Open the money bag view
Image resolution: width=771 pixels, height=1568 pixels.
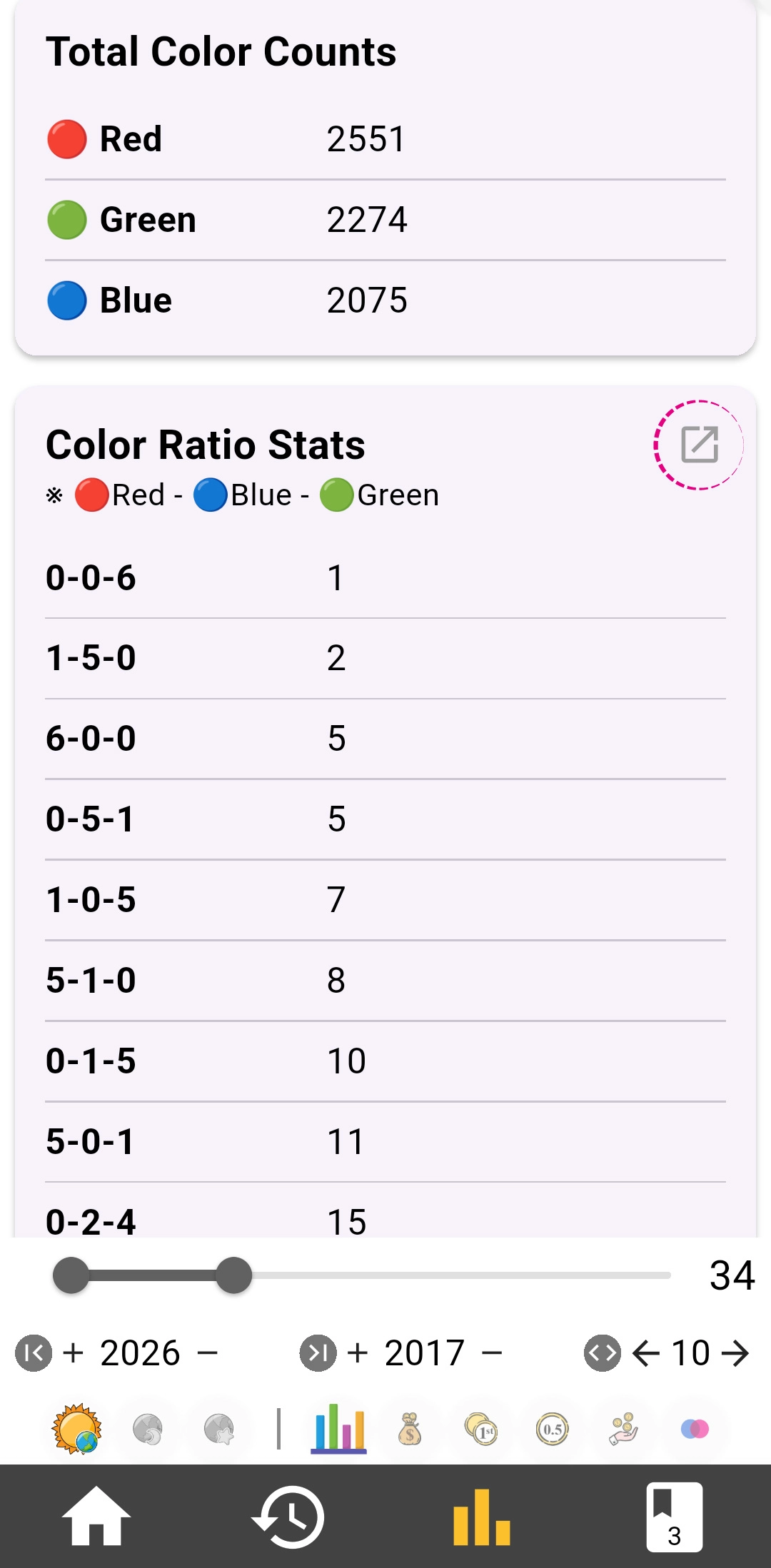click(x=410, y=1429)
